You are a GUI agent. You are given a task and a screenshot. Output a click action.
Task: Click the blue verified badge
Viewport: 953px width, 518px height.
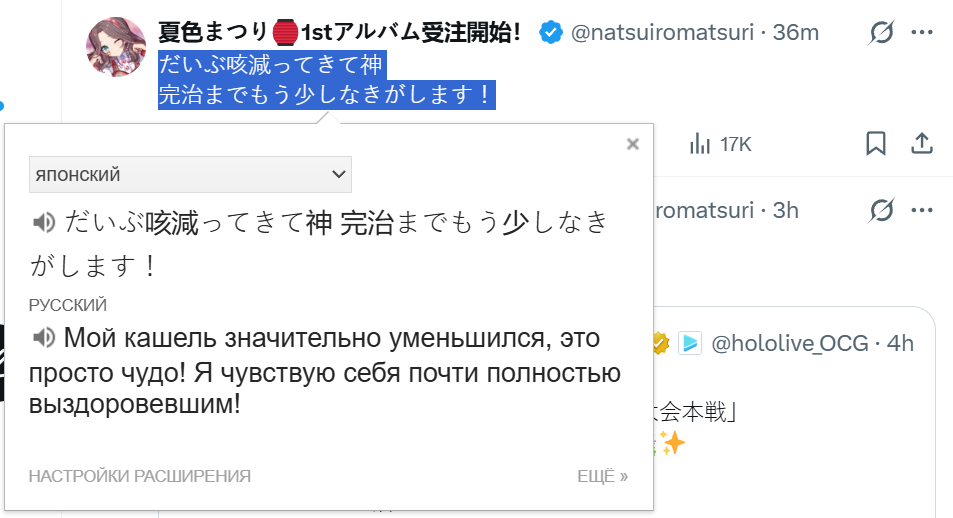coord(551,32)
